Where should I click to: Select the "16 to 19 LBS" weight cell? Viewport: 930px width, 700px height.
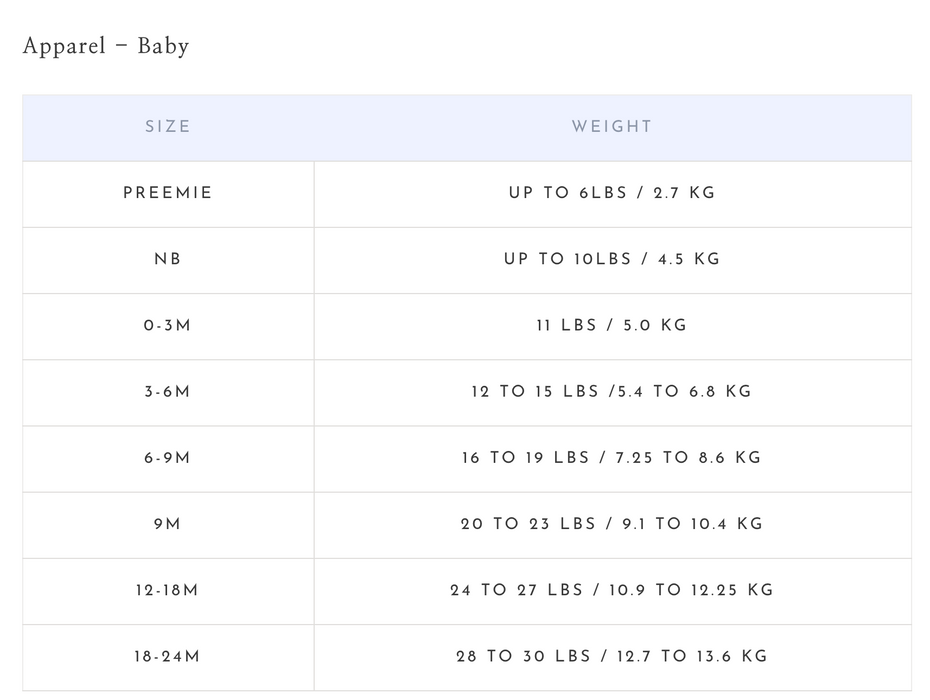click(612, 458)
